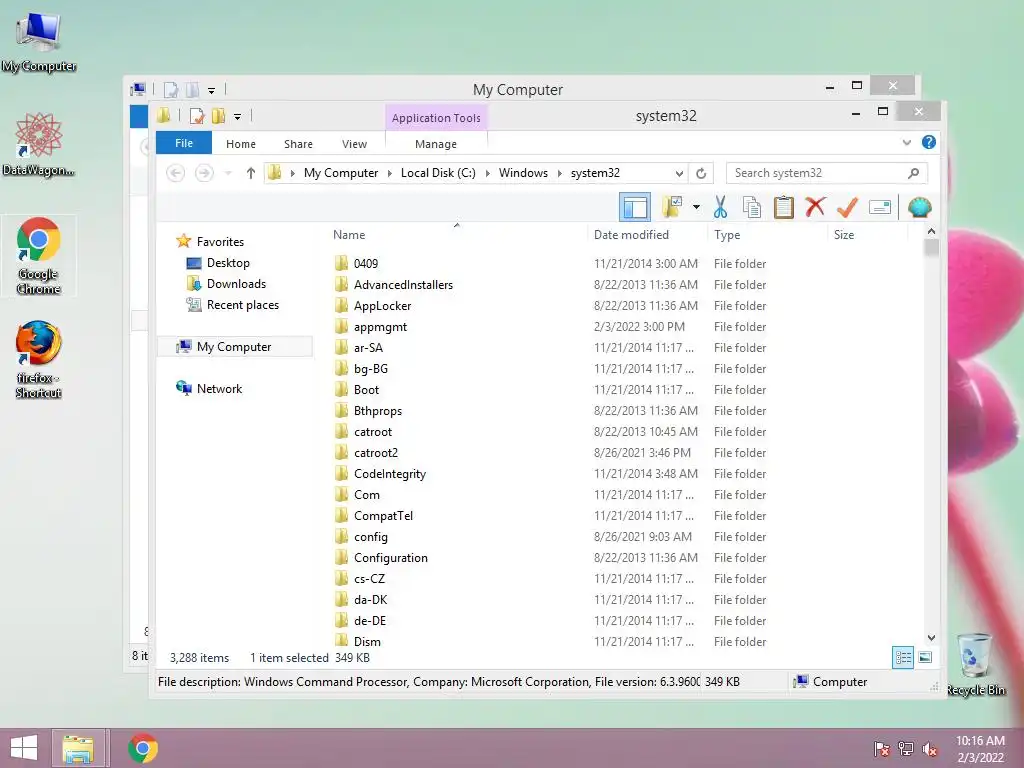Toggle the navigation pane toolbar button

[x=635, y=208]
